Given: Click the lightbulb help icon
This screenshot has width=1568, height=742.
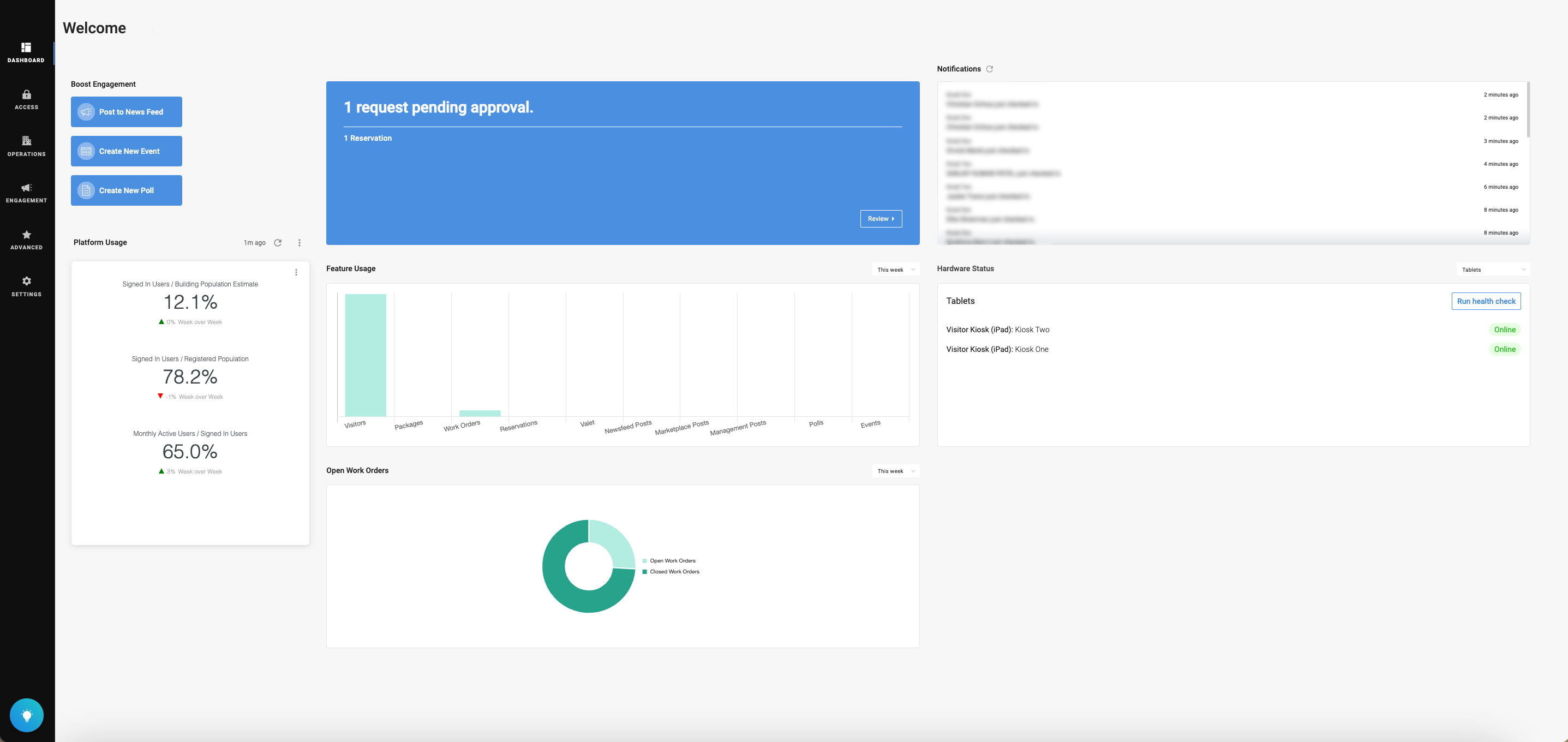Looking at the screenshot, I should (26, 715).
